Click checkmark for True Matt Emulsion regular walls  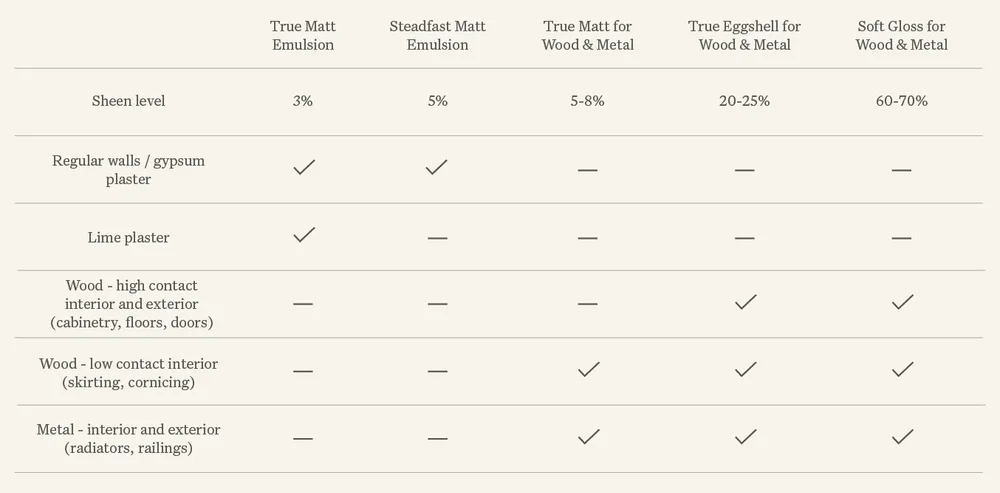[x=304, y=167]
